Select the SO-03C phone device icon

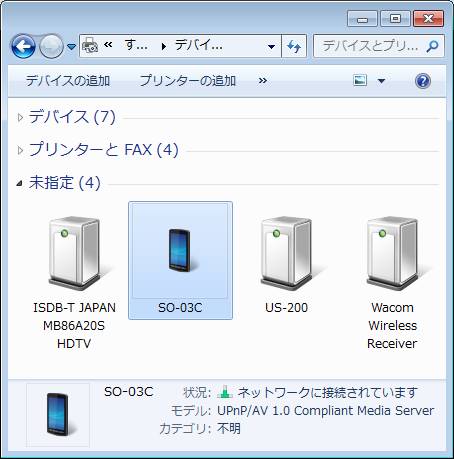pyautogui.click(x=180, y=250)
